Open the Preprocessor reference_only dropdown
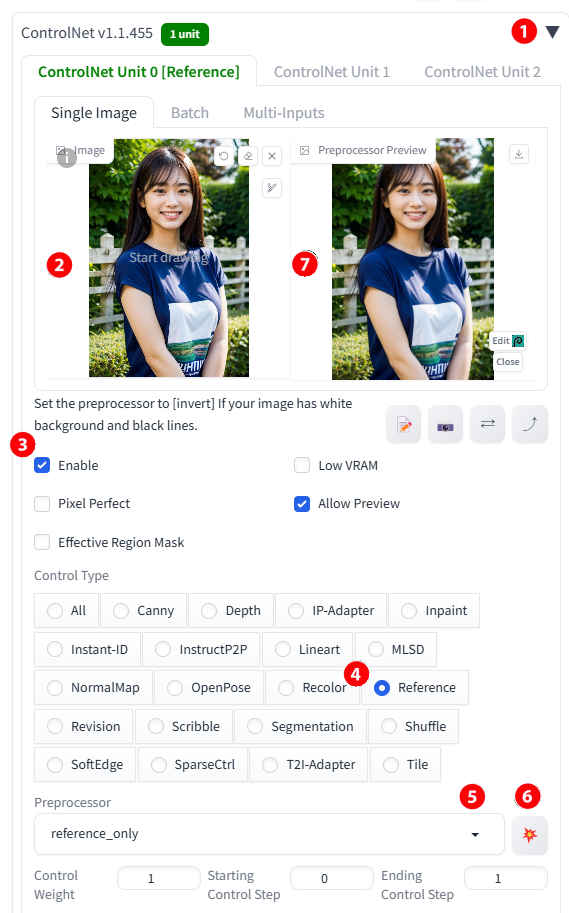The width and height of the screenshot is (569, 913). [x=269, y=834]
